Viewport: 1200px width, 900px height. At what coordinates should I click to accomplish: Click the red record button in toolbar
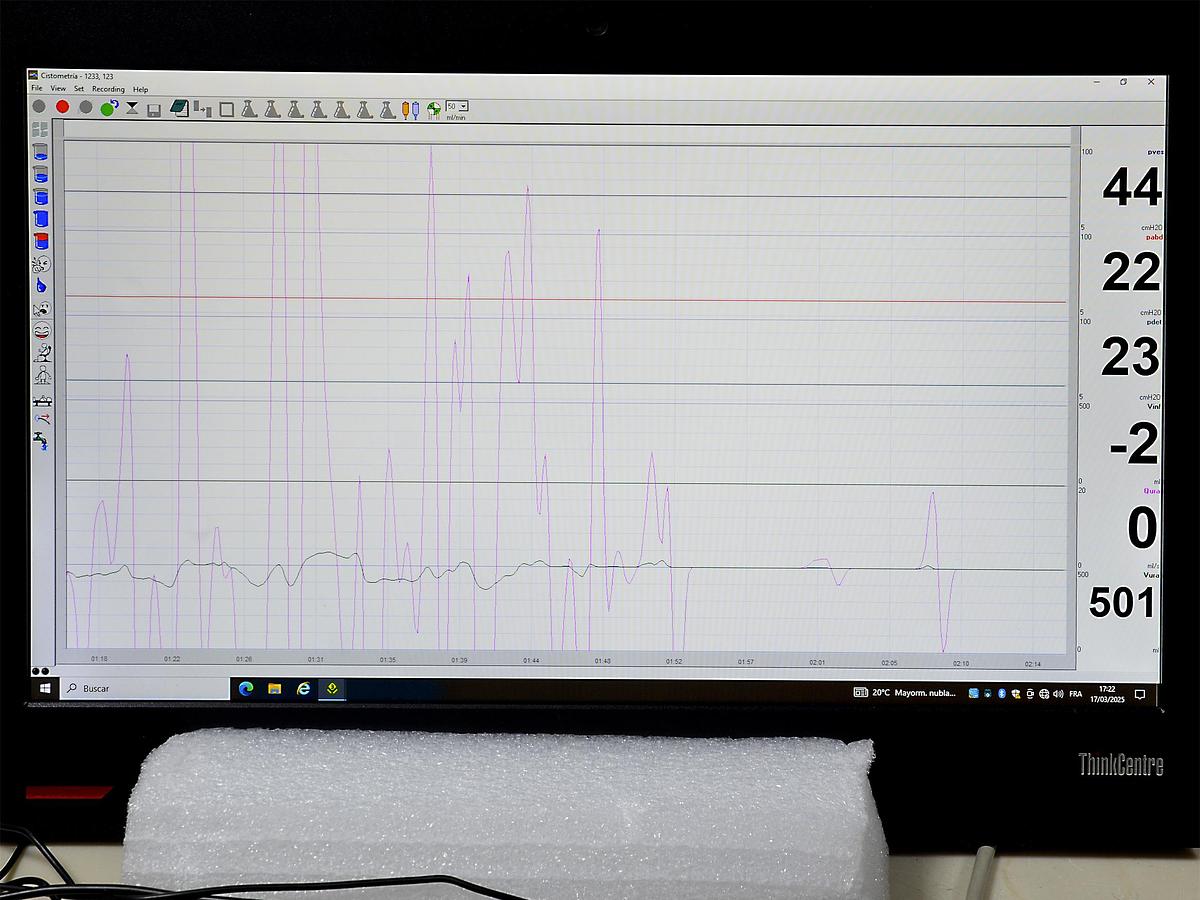click(x=63, y=107)
